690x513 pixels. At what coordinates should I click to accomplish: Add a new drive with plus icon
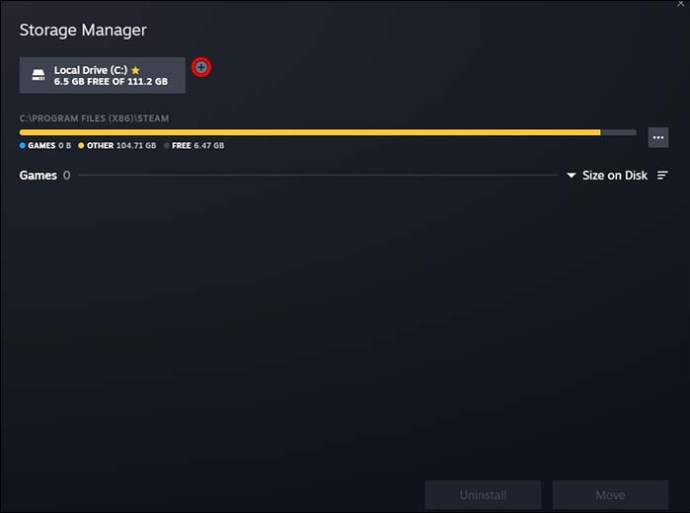tap(201, 67)
